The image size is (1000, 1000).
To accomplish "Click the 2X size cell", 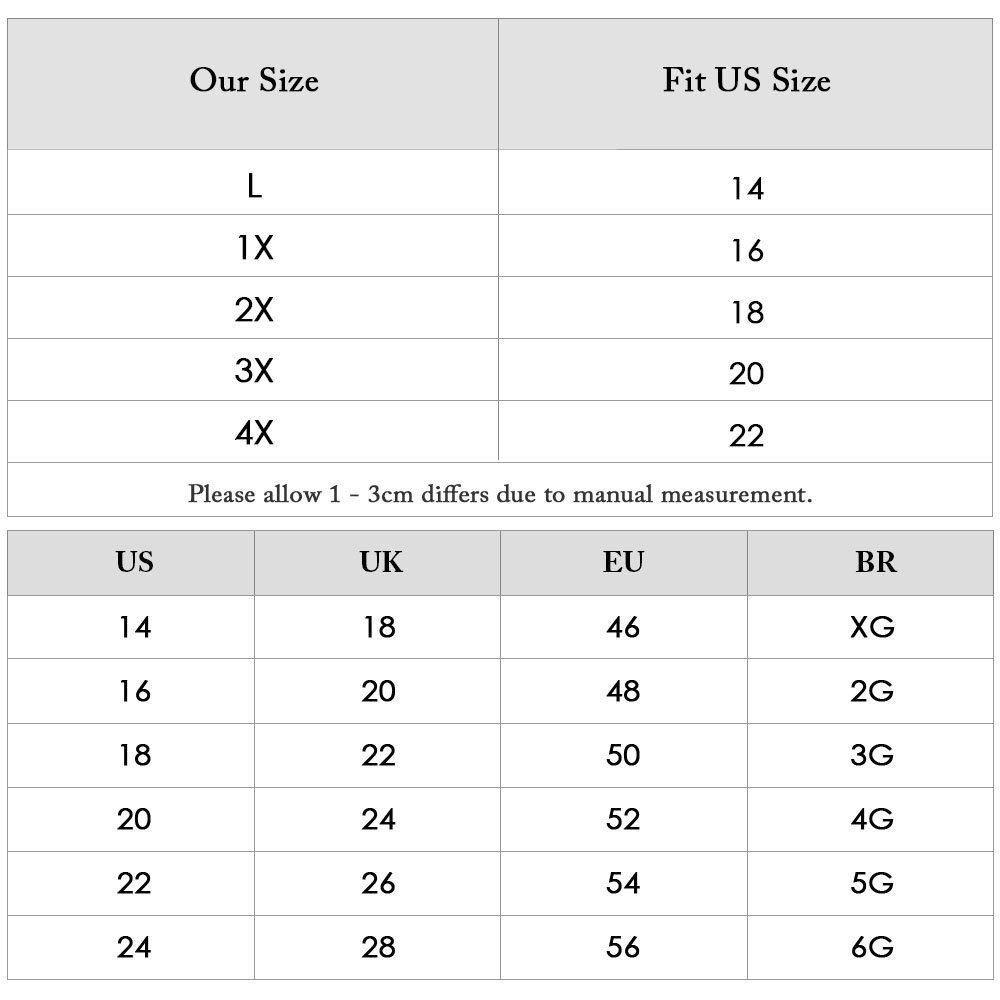I will (x=254, y=310).
